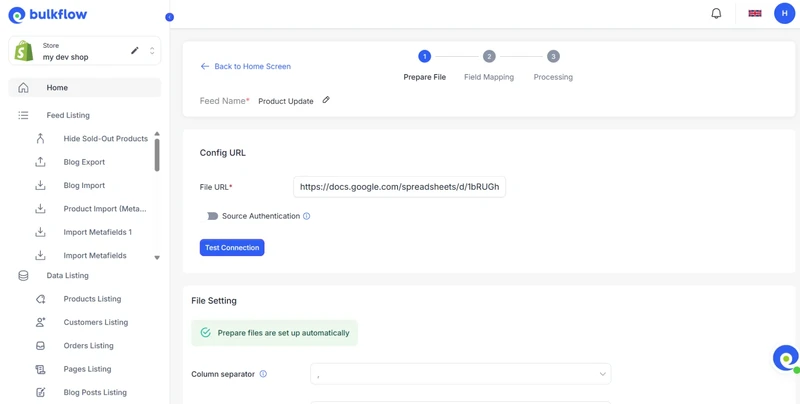Image resolution: width=800 pixels, height=404 pixels.
Task: Open Pages Listing
Action: click(87, 369)
